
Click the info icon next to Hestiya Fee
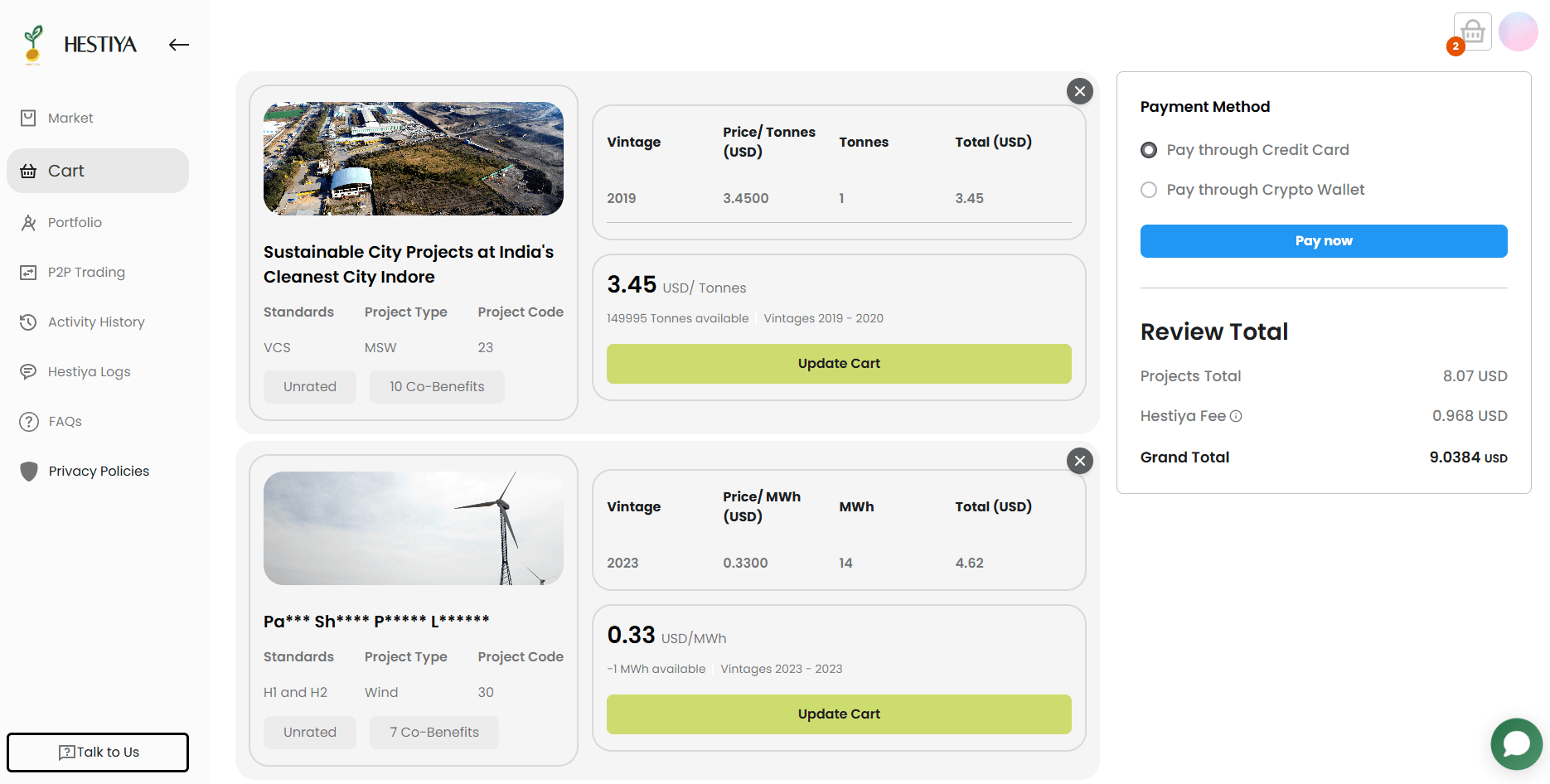coord(1236,416)
